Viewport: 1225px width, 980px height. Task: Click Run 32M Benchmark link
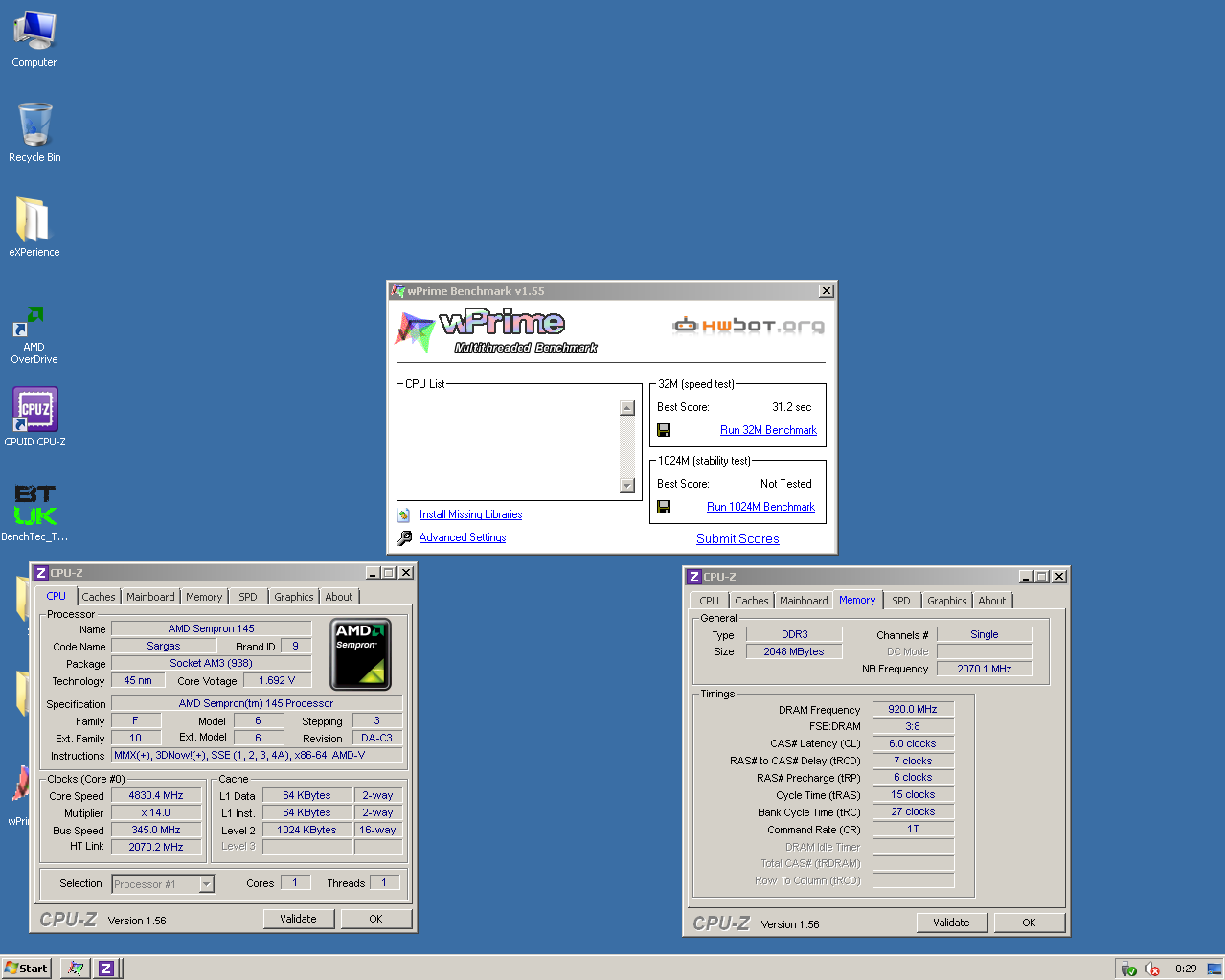pyautogui.click(x=768, y=430)
